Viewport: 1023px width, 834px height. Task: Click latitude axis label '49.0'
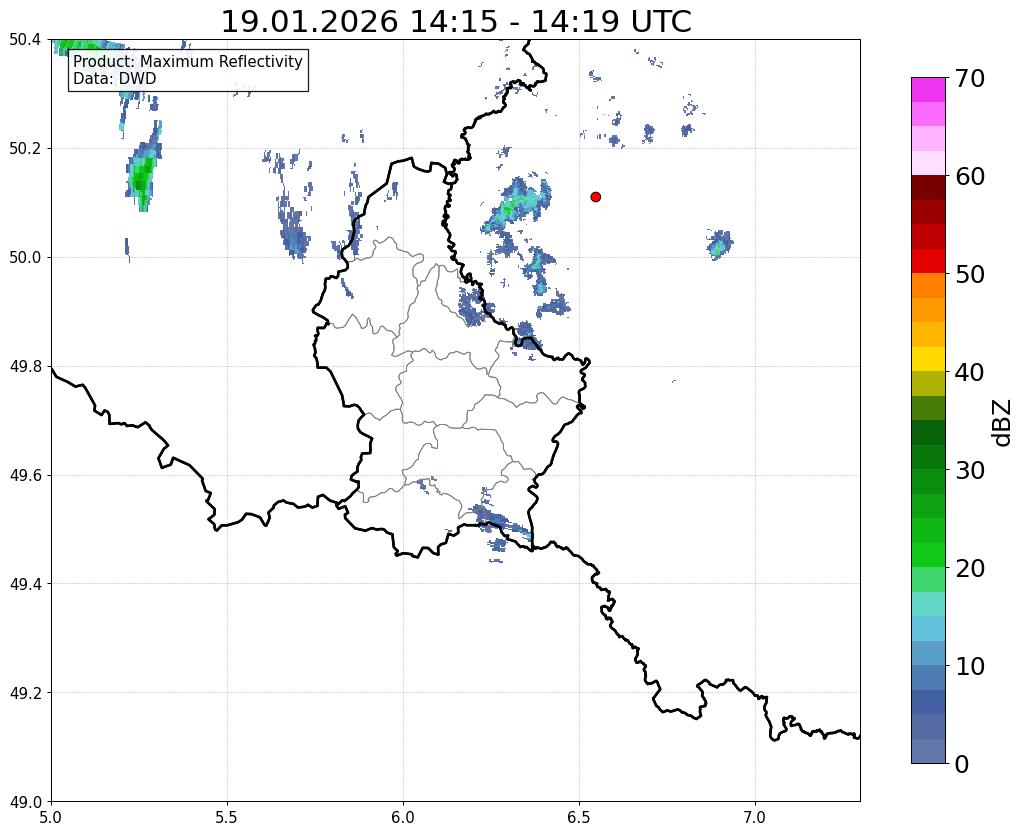click(25, 802)
